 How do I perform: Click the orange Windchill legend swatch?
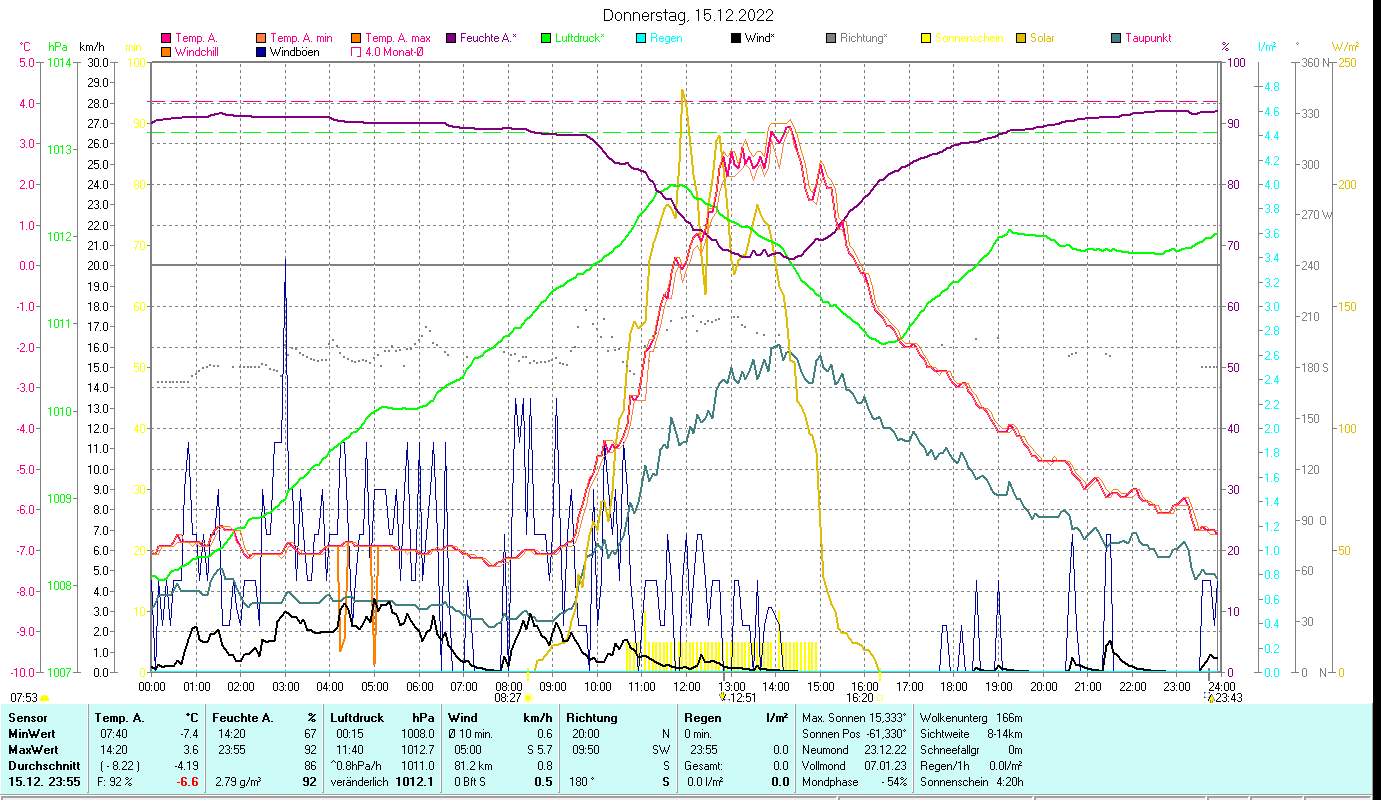166,51
